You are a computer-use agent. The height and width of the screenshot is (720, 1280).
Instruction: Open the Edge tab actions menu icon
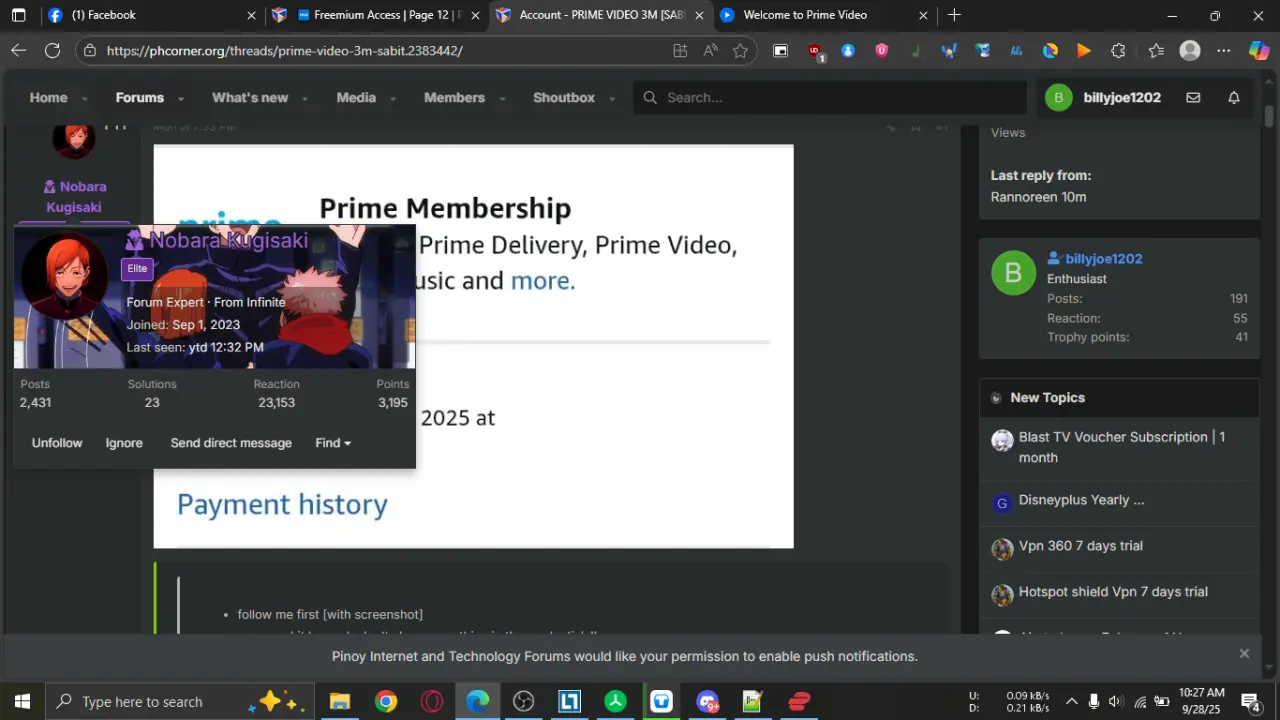coord(18,15)
